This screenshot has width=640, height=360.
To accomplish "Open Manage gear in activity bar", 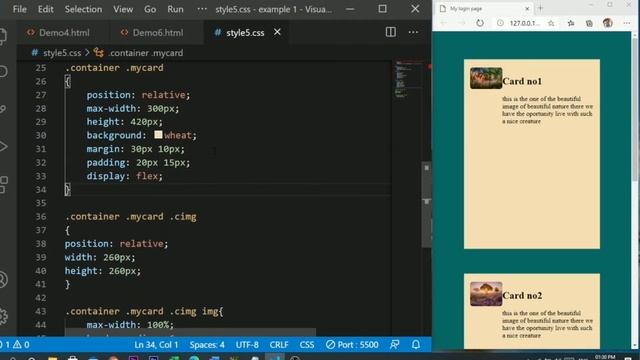I will coord(3,316).
